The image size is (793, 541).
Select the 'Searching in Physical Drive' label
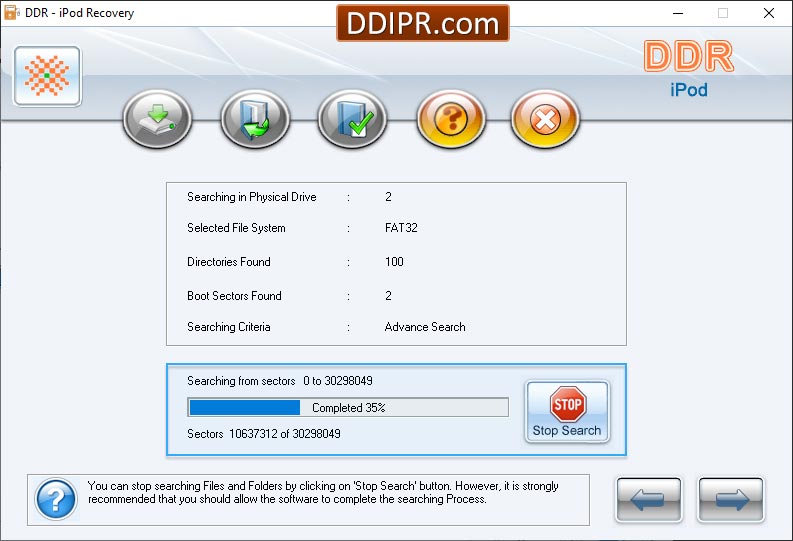pos(252,197)
